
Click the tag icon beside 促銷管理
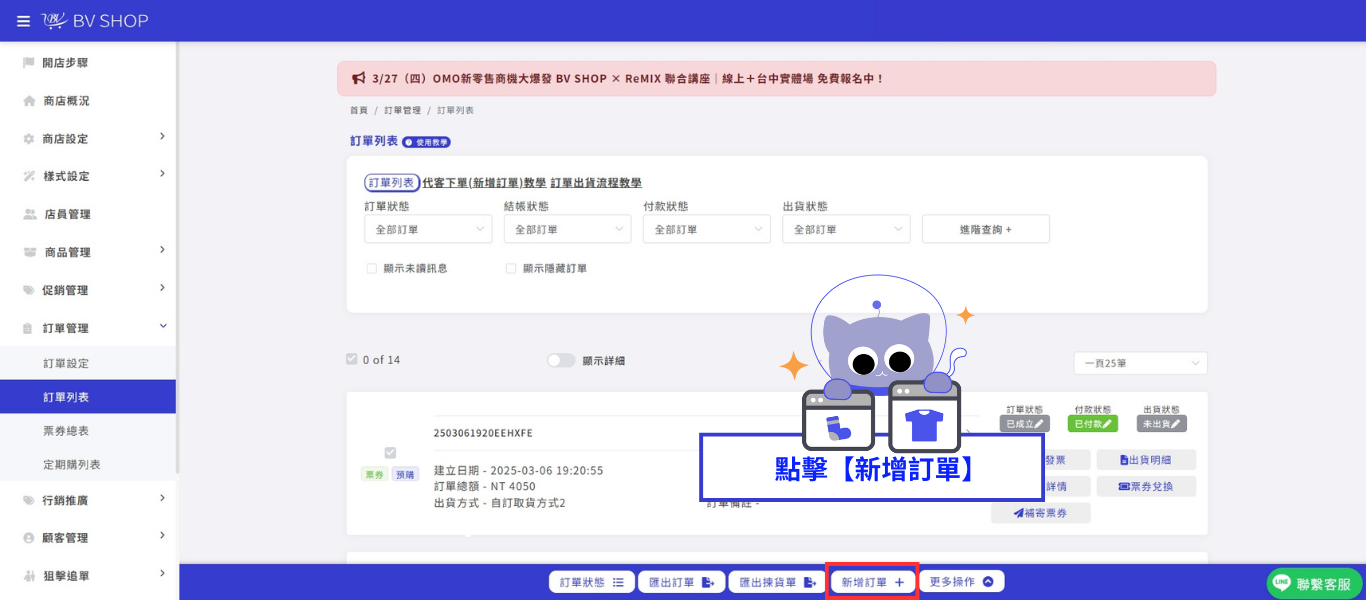click(x=29, y=290)
